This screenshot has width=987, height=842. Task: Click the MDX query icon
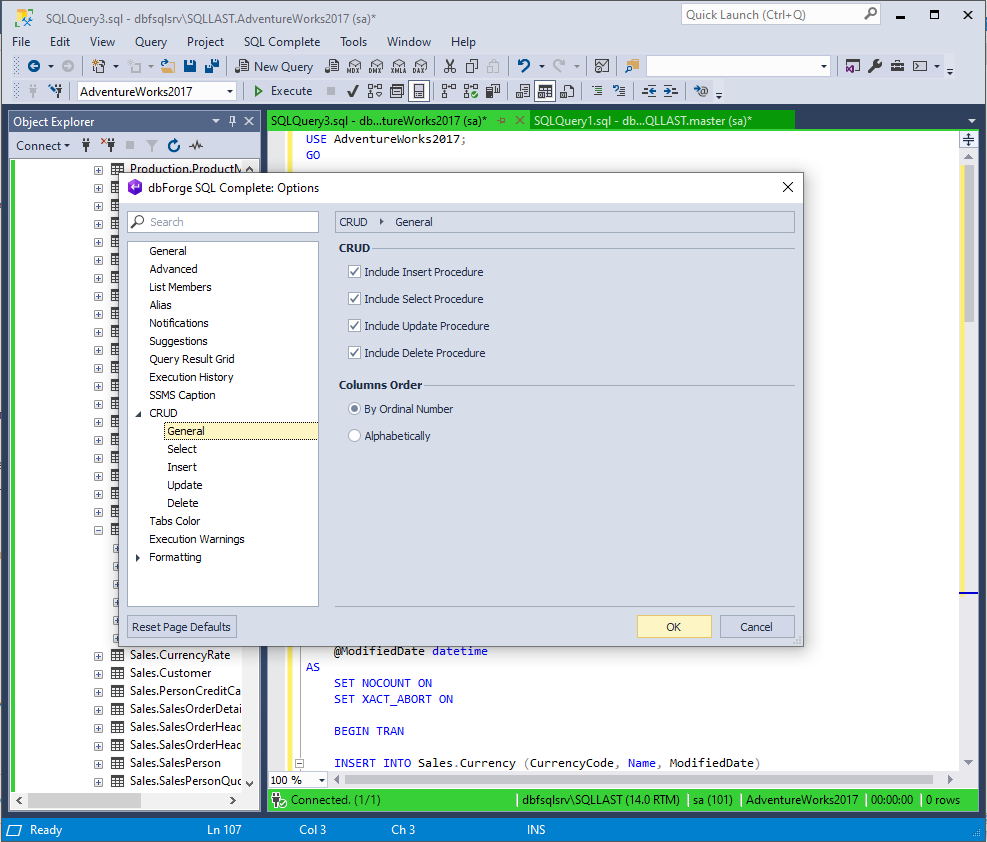[x=354, y=66]
